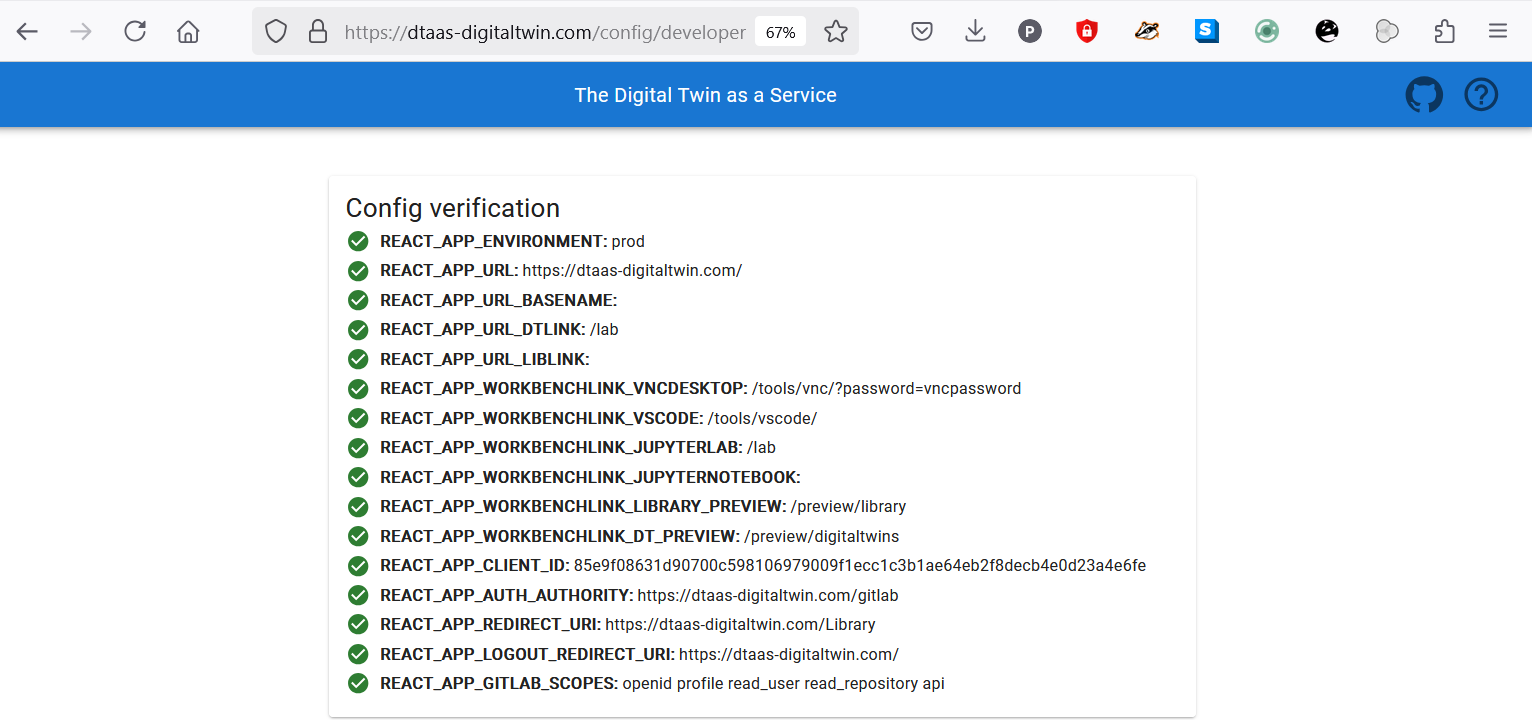Open the hamburger application menu
1532x720 pixels.
[1498, 31]
